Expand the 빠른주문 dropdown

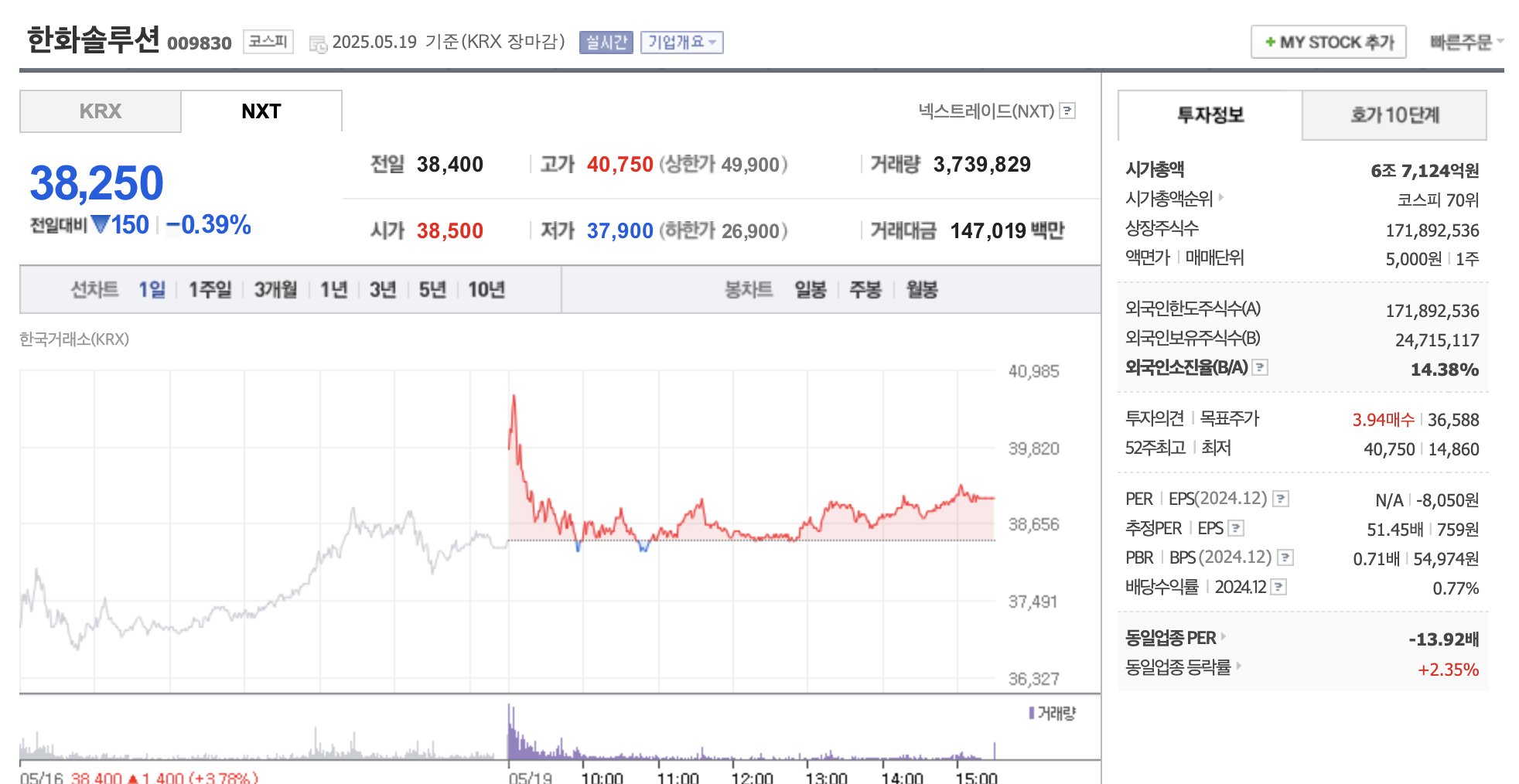(1466, 42)
